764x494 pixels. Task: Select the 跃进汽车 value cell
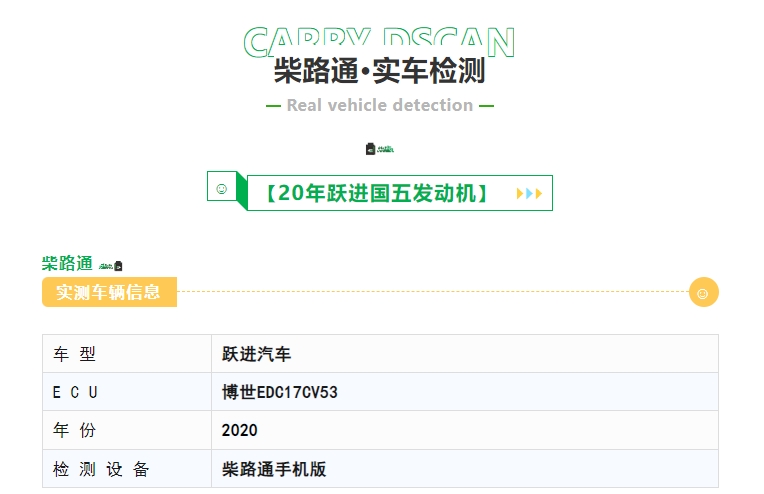click(465, 354)
